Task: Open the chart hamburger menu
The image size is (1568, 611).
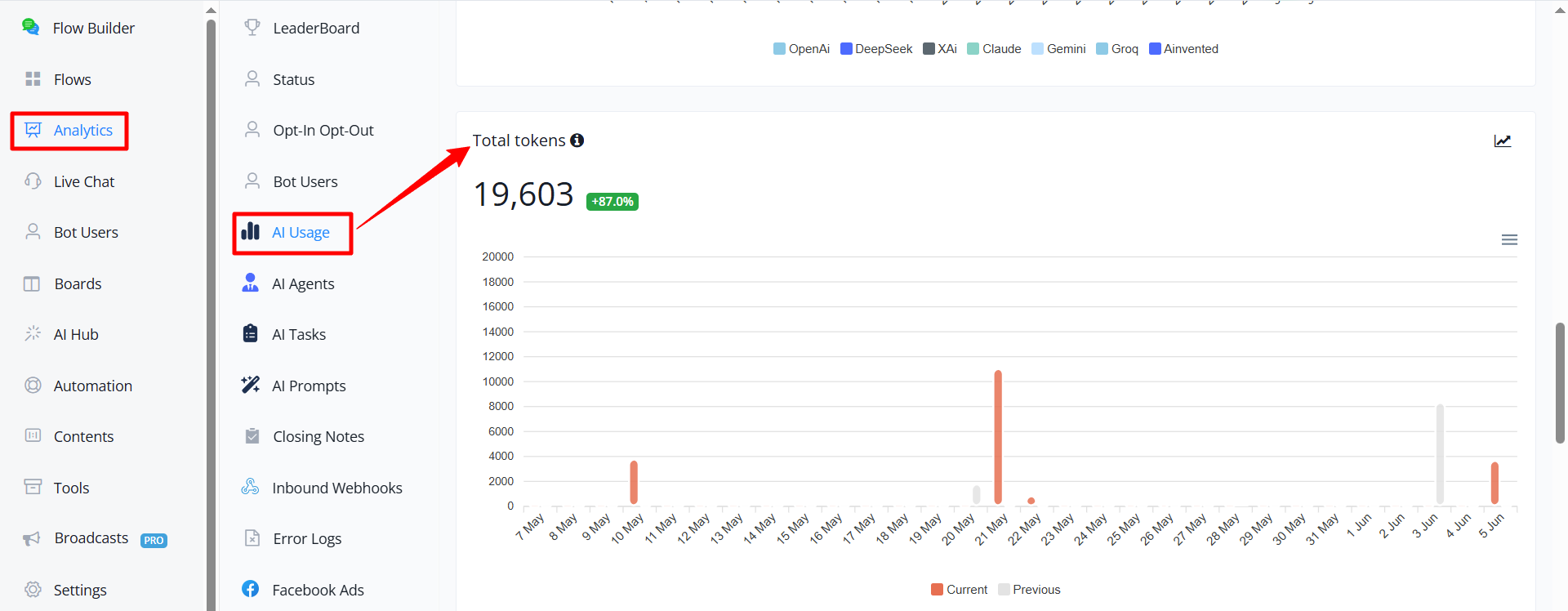Action: pos(1509,239)
